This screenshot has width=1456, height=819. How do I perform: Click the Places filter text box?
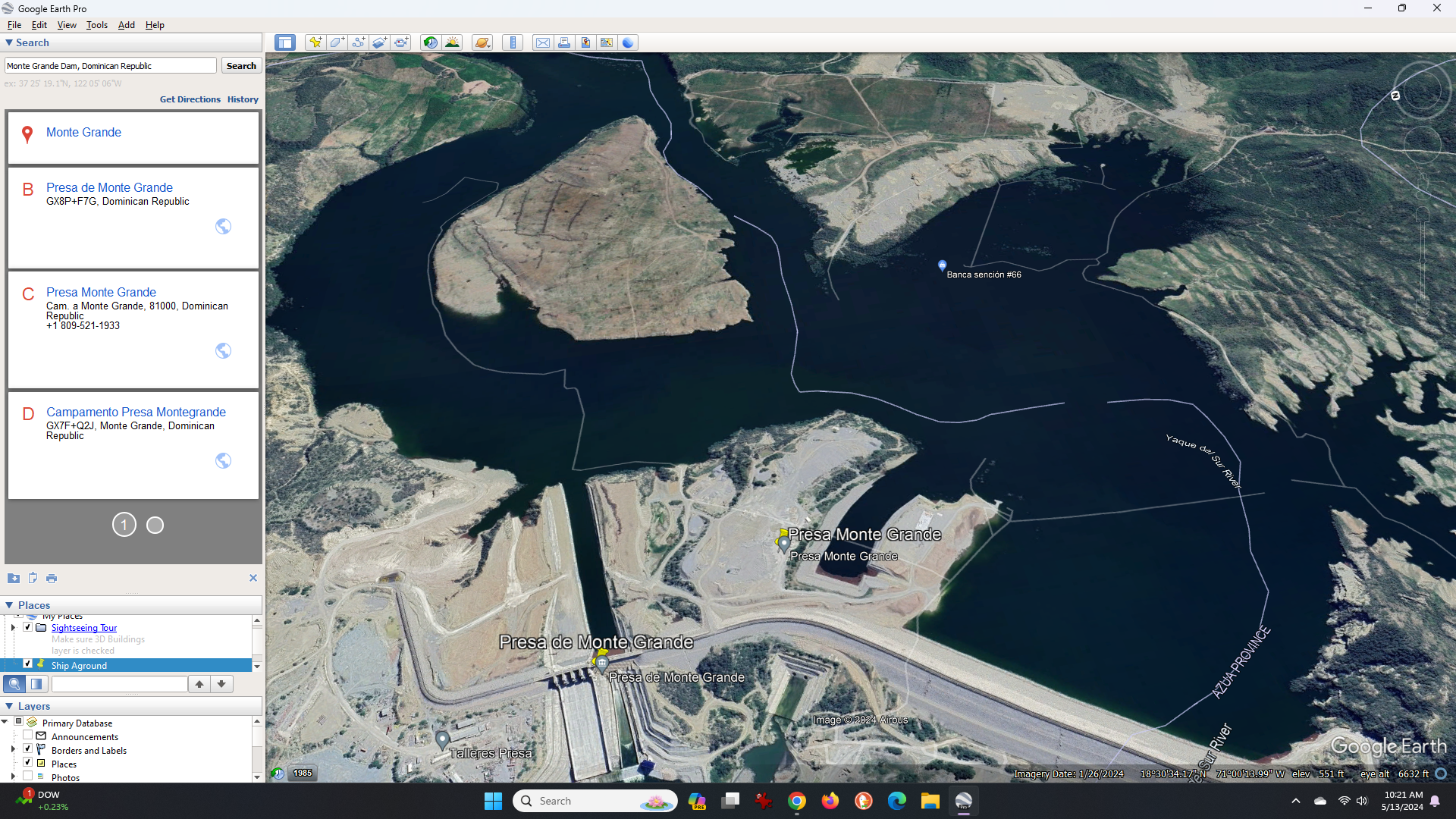click(119, 684)
